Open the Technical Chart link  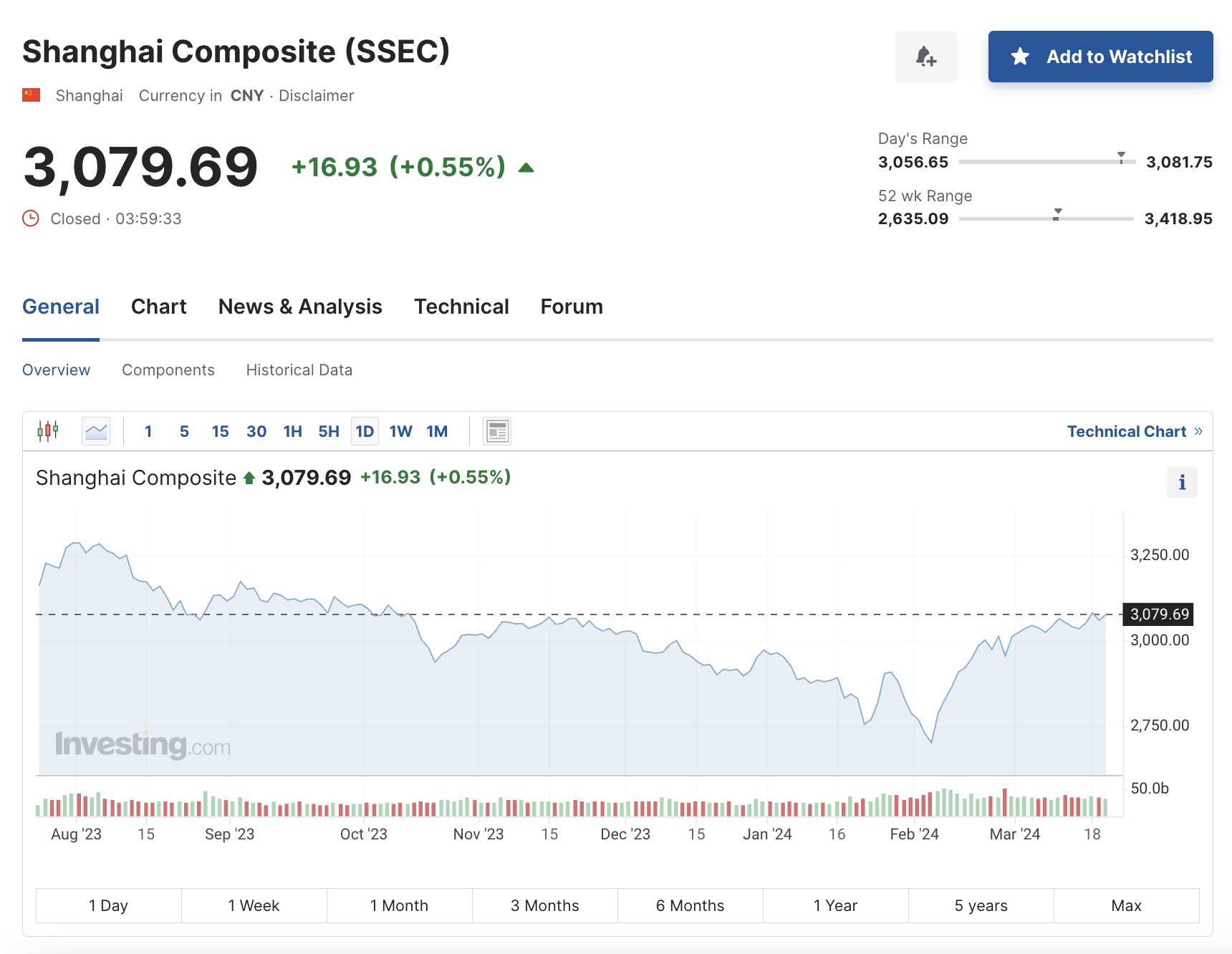(x=1135, y=431)
